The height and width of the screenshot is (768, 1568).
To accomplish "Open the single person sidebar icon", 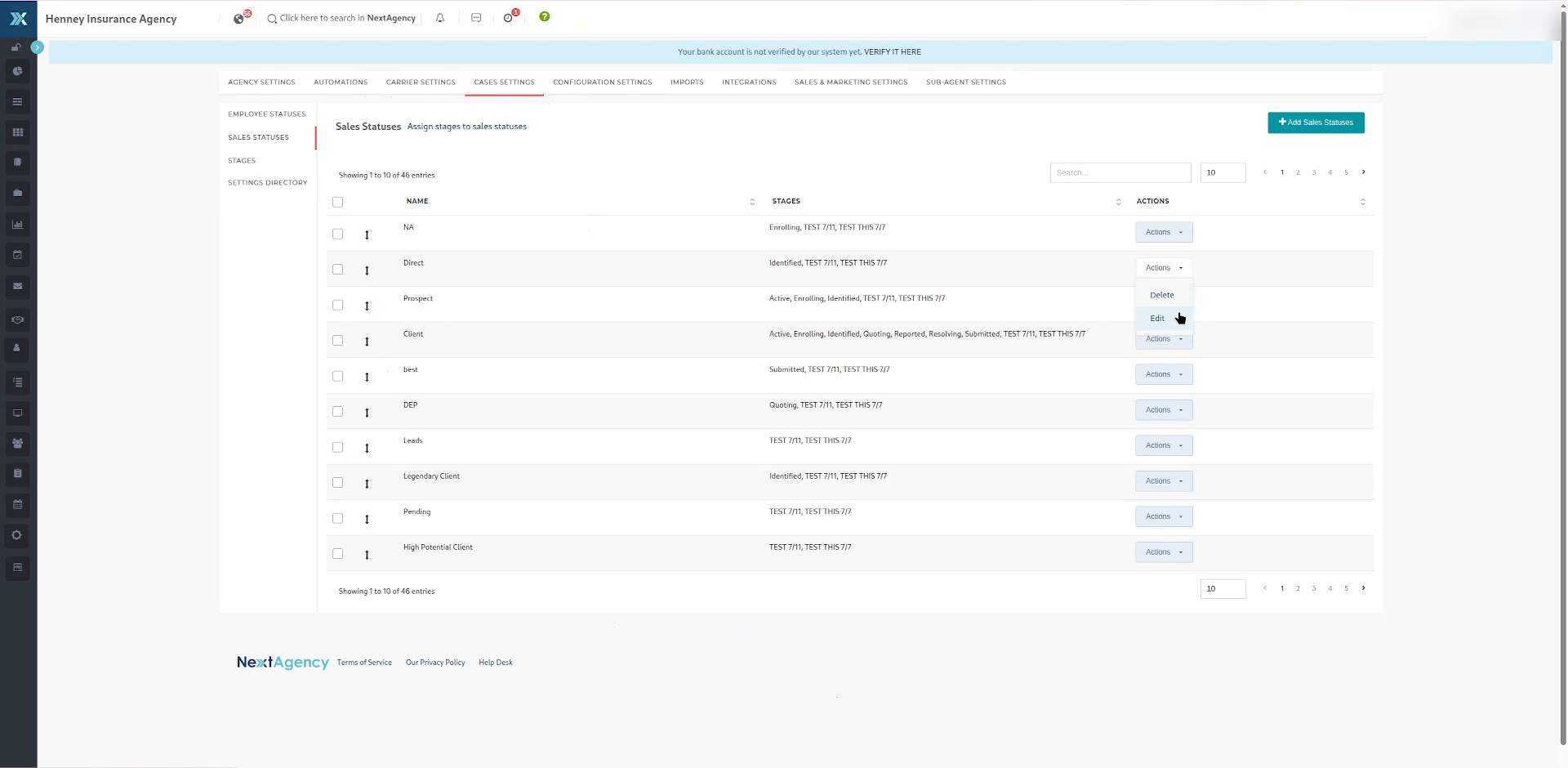I will (x=17, y=349).
